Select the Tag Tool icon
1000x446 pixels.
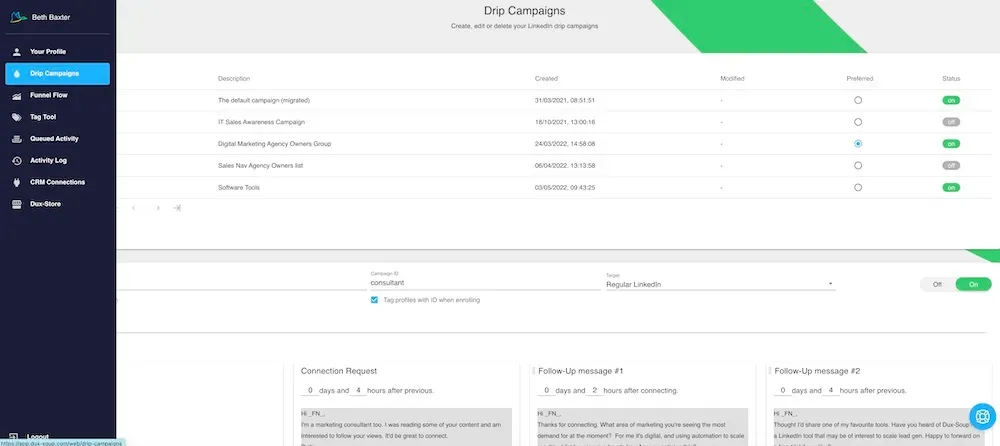pyautogui.click(x=16, y=117)
